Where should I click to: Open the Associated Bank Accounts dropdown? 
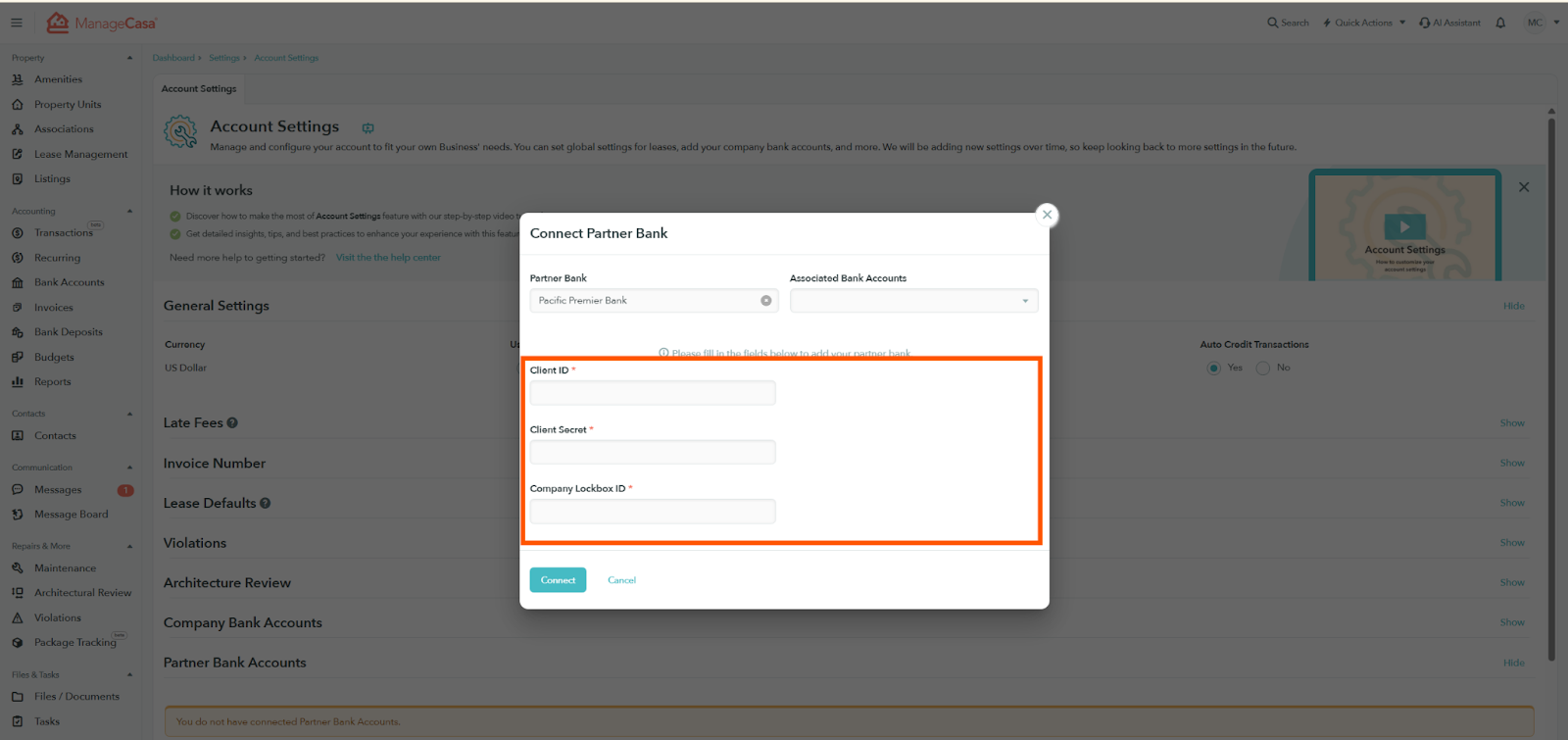point(913,301)
